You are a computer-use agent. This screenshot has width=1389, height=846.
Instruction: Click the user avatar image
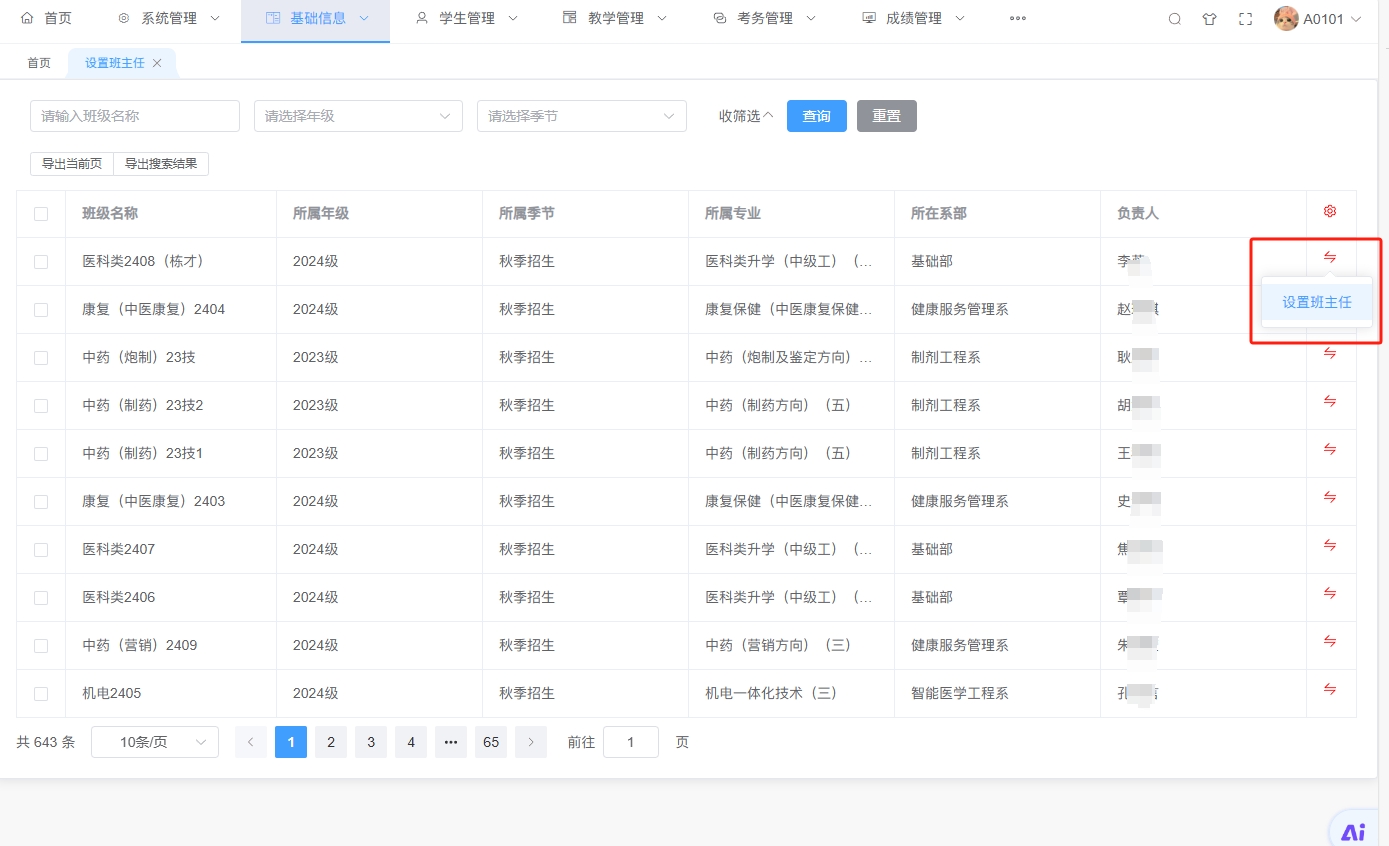[1286, 18]
